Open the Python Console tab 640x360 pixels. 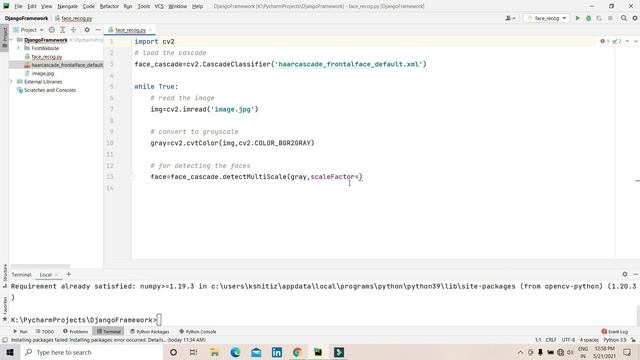point(198,331)
